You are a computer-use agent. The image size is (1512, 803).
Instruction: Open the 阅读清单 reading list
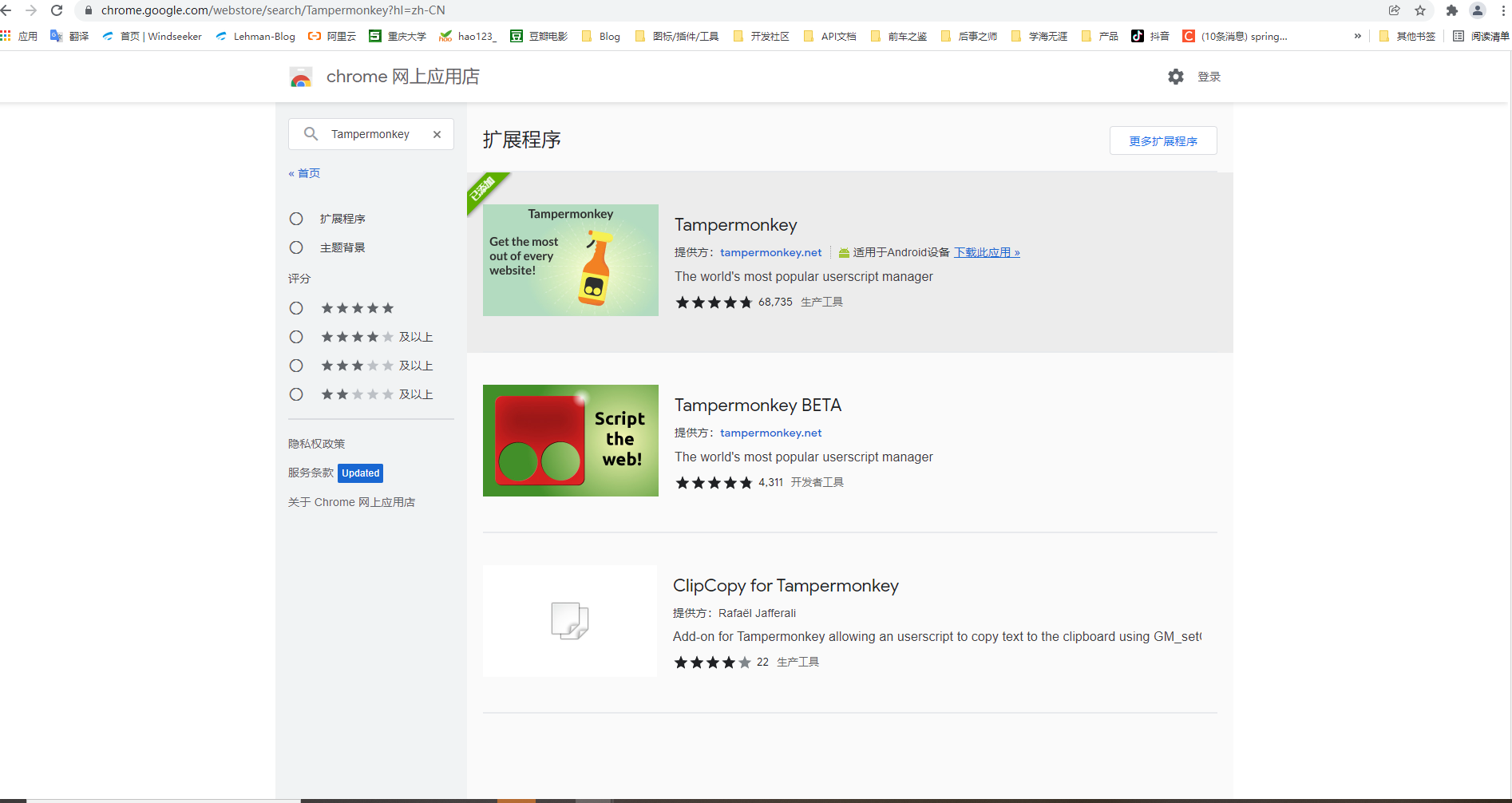1481,36
